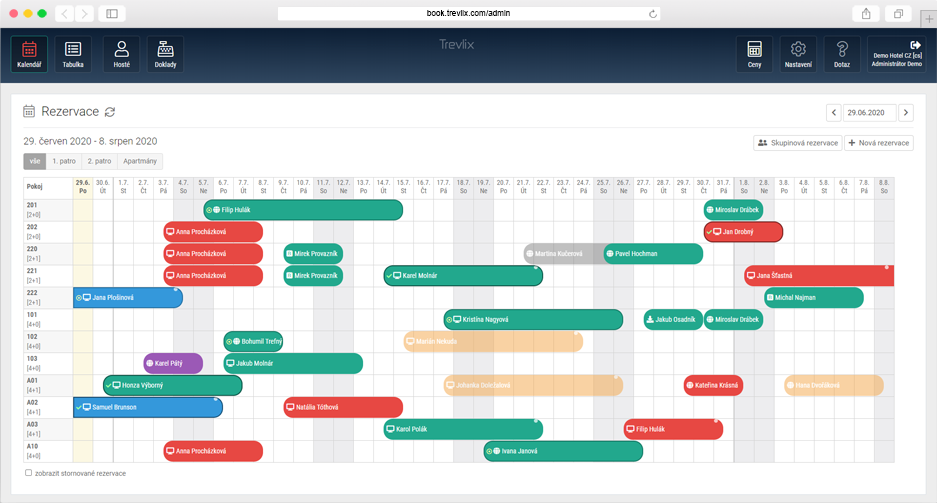Open Nastavení settings

[x=798, y=54]
